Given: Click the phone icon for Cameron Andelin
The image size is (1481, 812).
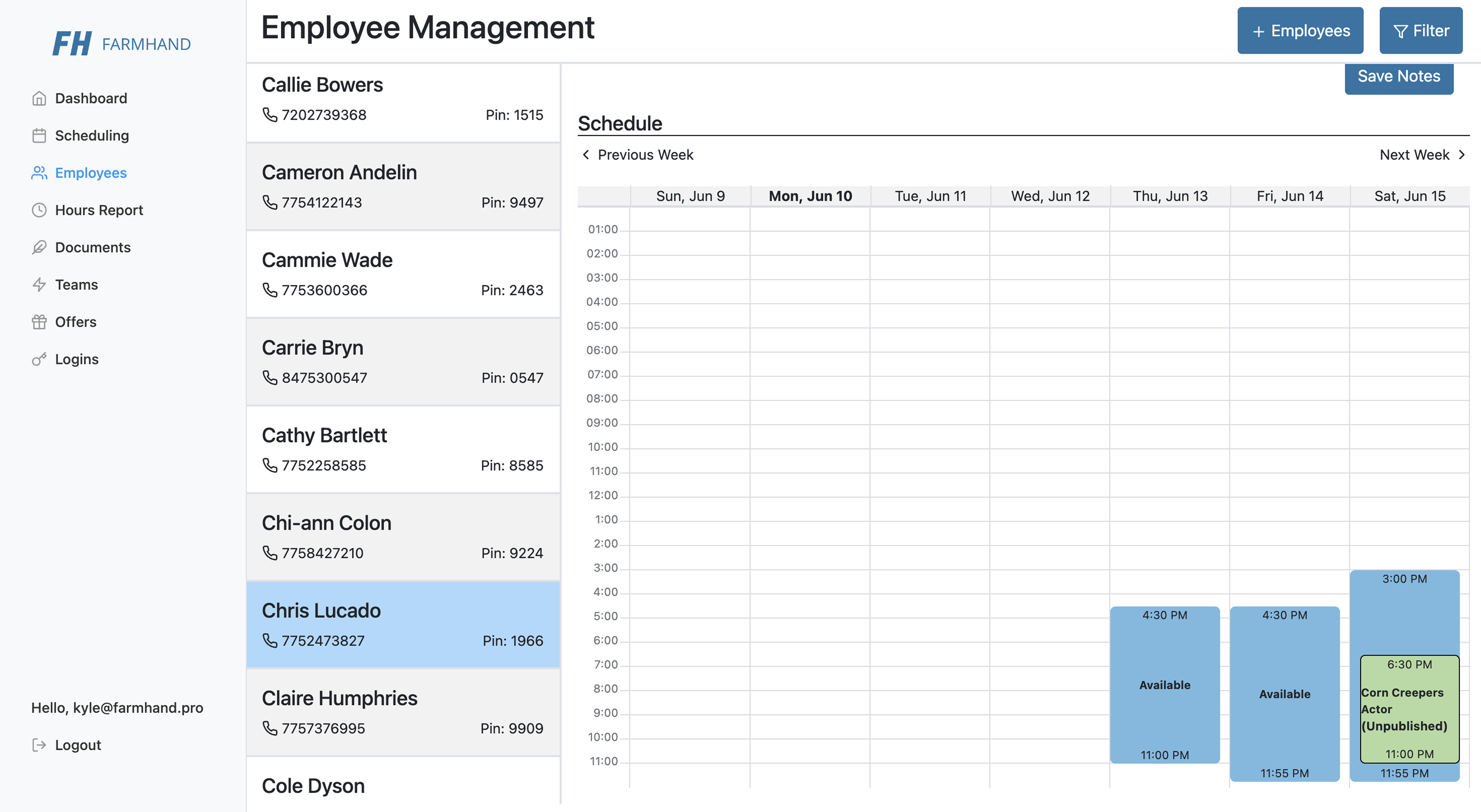Looking at the screenshot, I should 270,202.
